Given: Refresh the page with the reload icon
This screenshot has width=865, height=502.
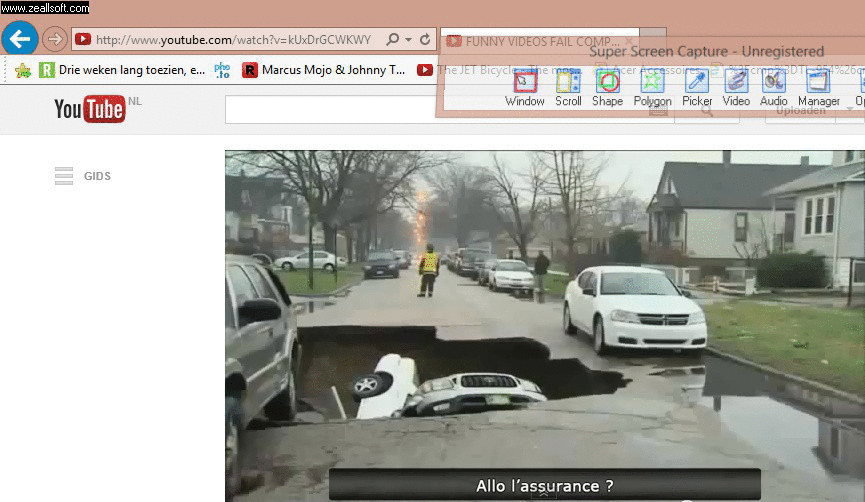Looking at the screenshot, I should click(425, 40).
